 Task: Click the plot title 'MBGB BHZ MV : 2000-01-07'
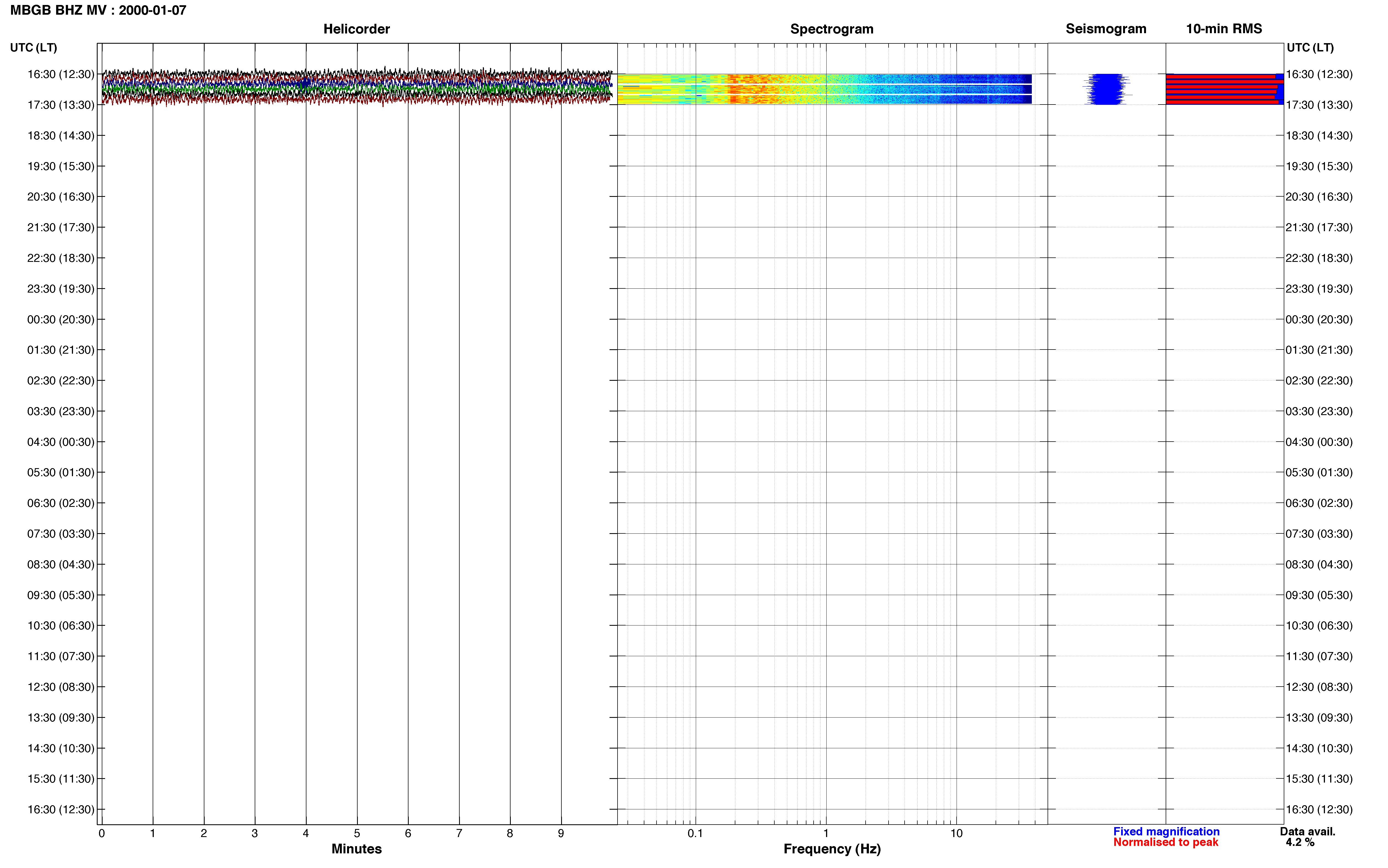(98, 10)
